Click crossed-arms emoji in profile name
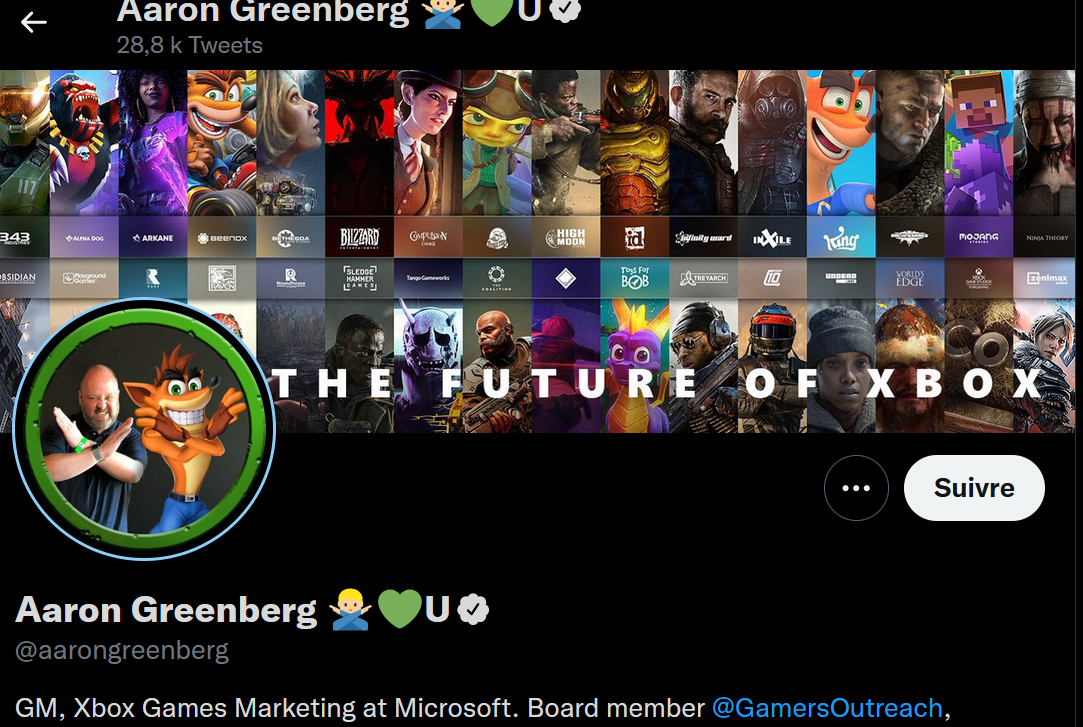This screenshot has width=1083, height=727. [x=351, y=610]
